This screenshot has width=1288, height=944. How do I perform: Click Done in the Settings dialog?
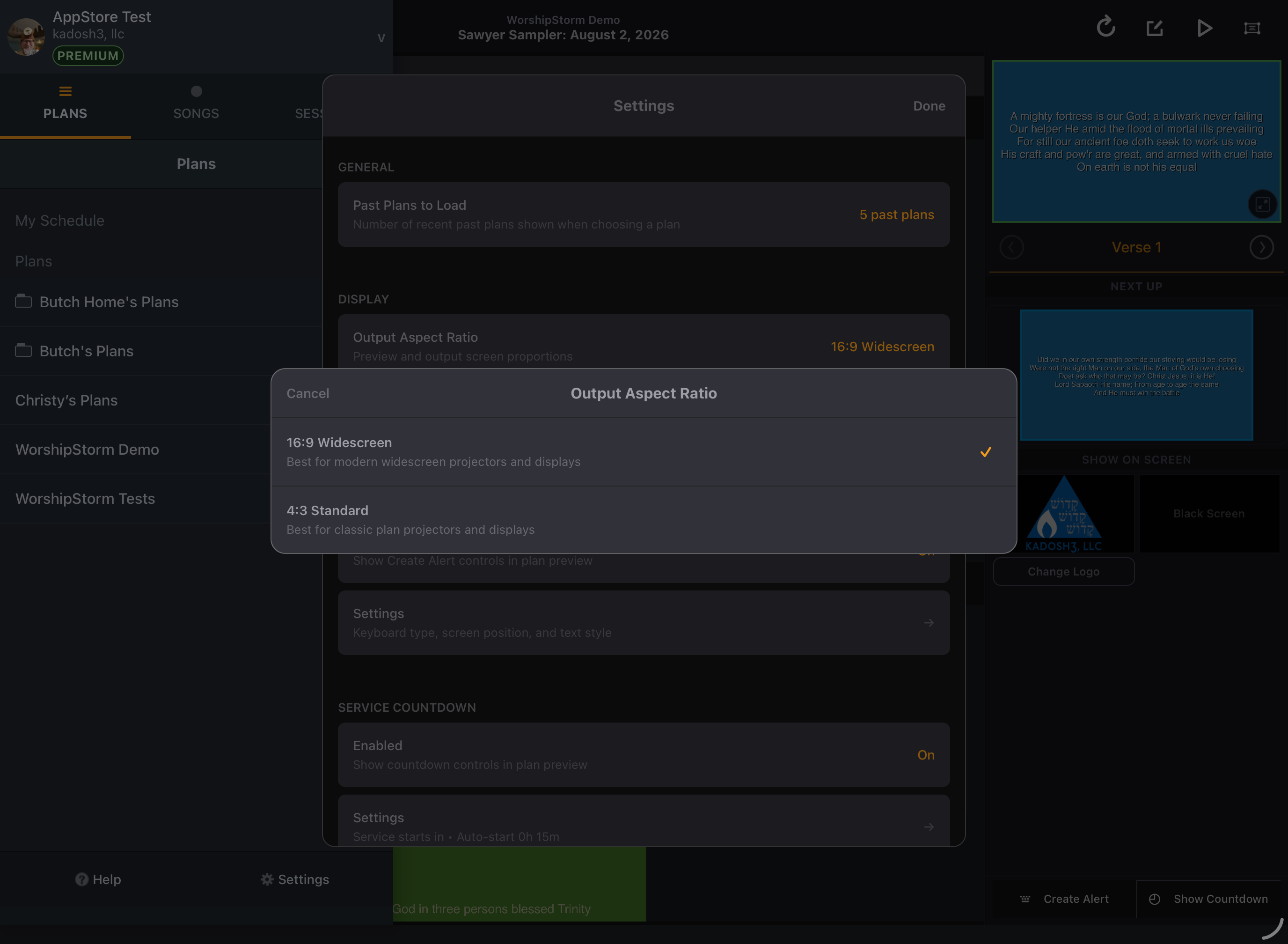pyautogui.click(x=929, y=106)
